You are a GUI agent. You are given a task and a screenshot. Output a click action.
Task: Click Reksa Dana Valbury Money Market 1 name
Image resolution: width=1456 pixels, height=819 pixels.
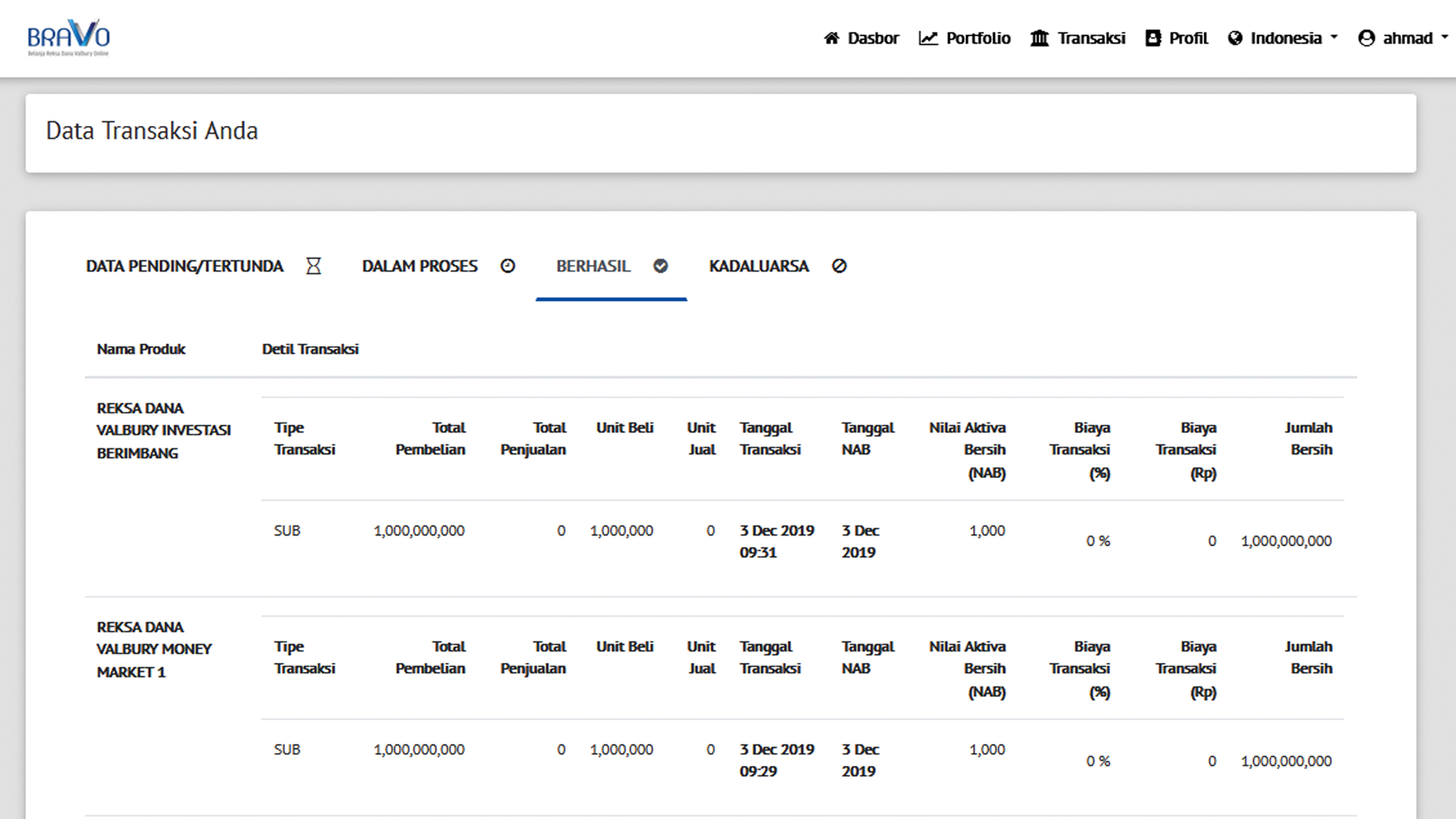click(154, 649)
